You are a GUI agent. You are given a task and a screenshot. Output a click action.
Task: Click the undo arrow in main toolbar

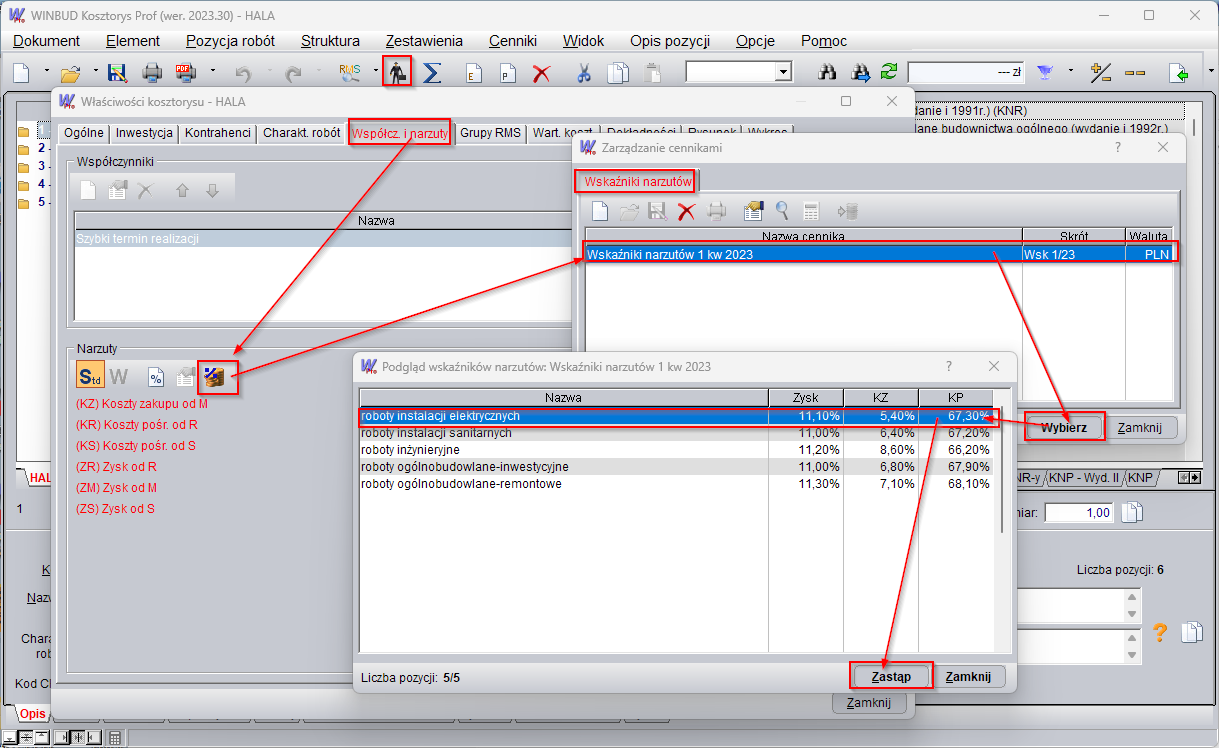coord(243,73)
